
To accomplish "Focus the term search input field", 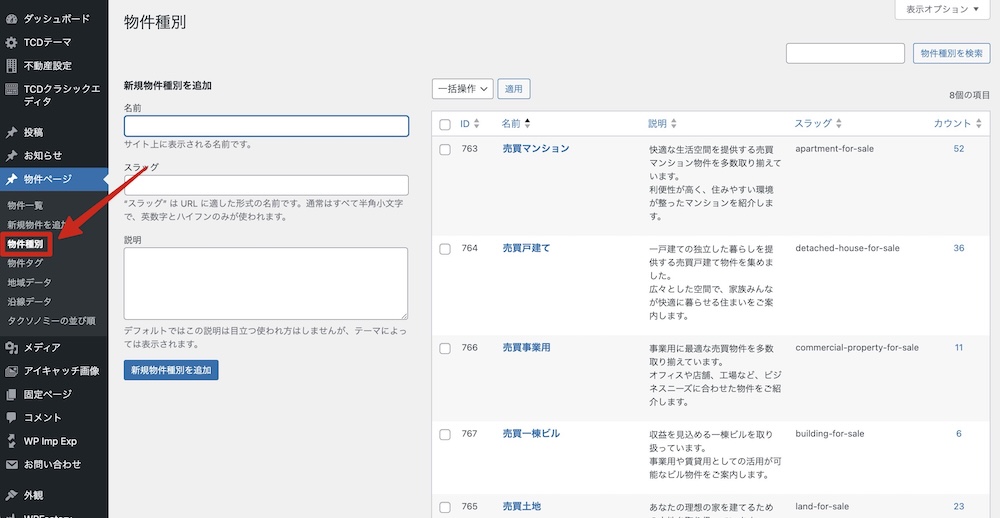I will coord(845,54).
